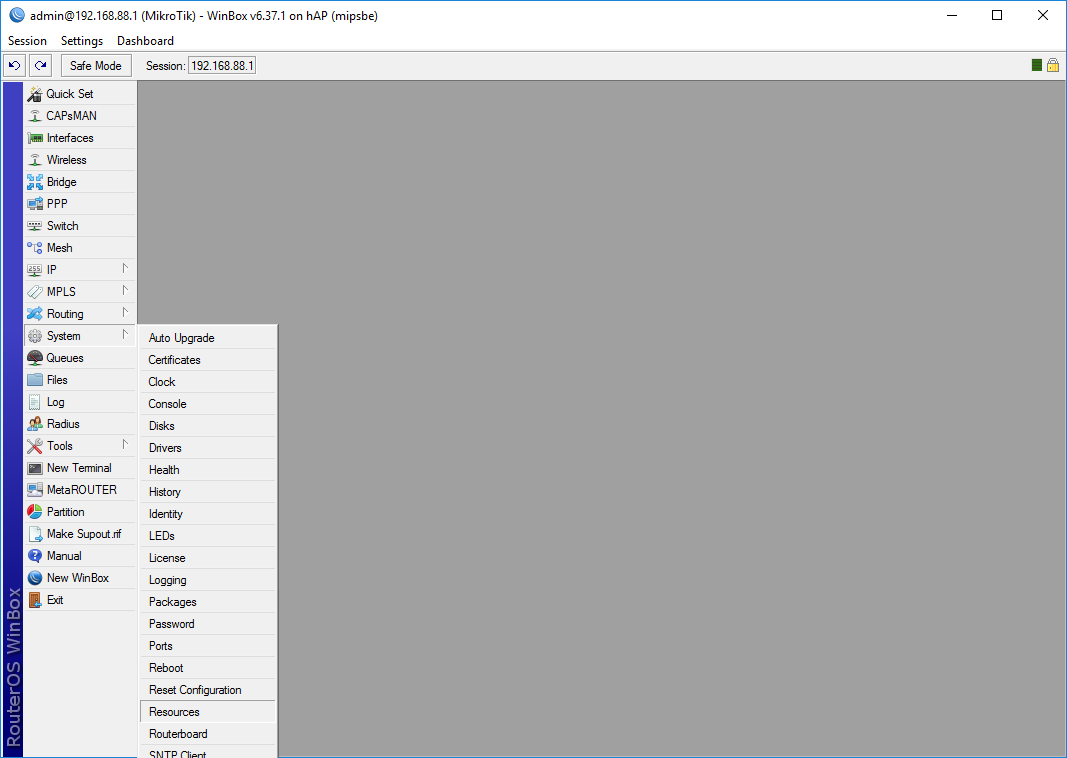
Task: Expand the Tools submenu arrow
Action: [125, 445]
